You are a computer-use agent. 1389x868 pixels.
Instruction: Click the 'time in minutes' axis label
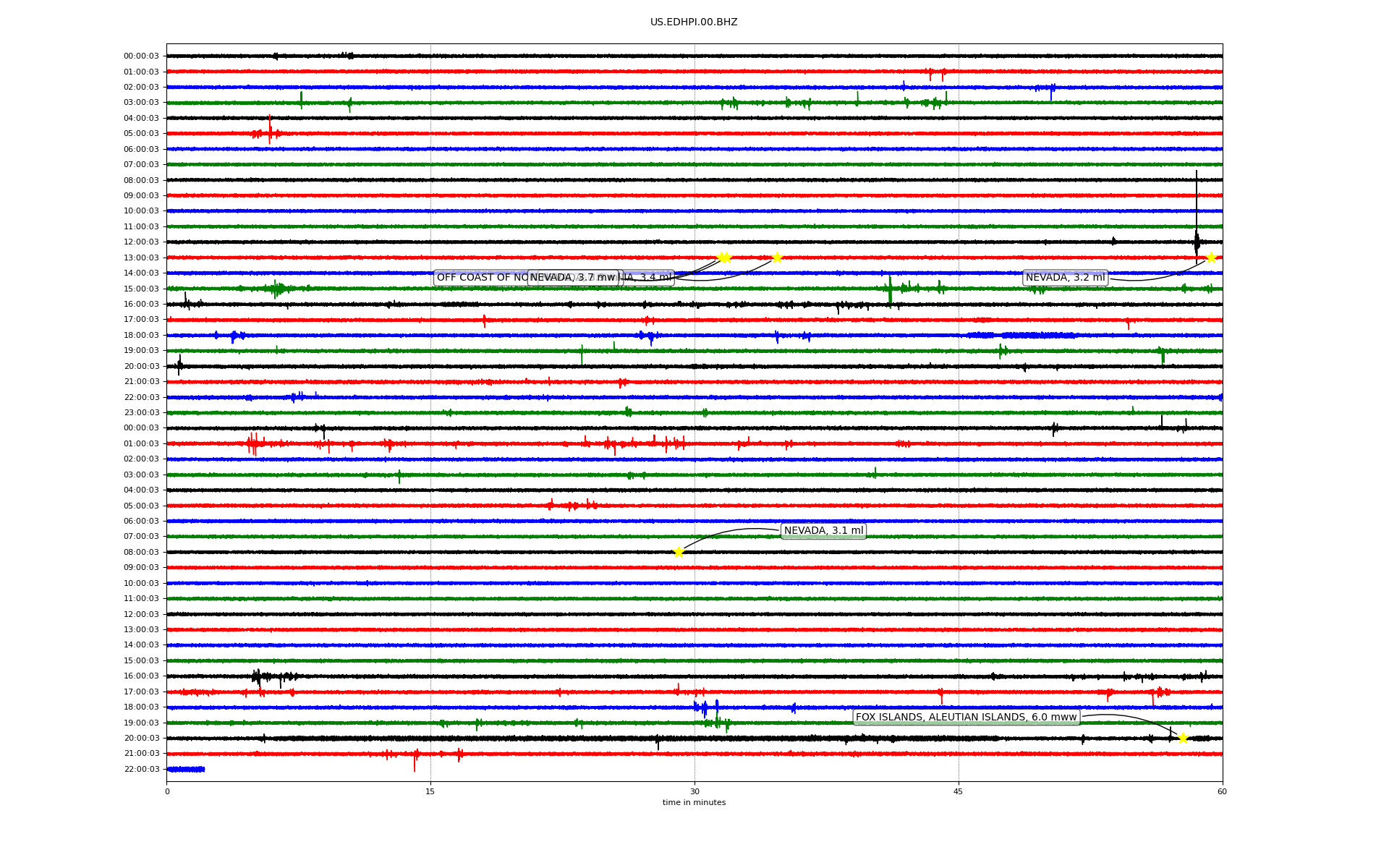pos(694,802)
